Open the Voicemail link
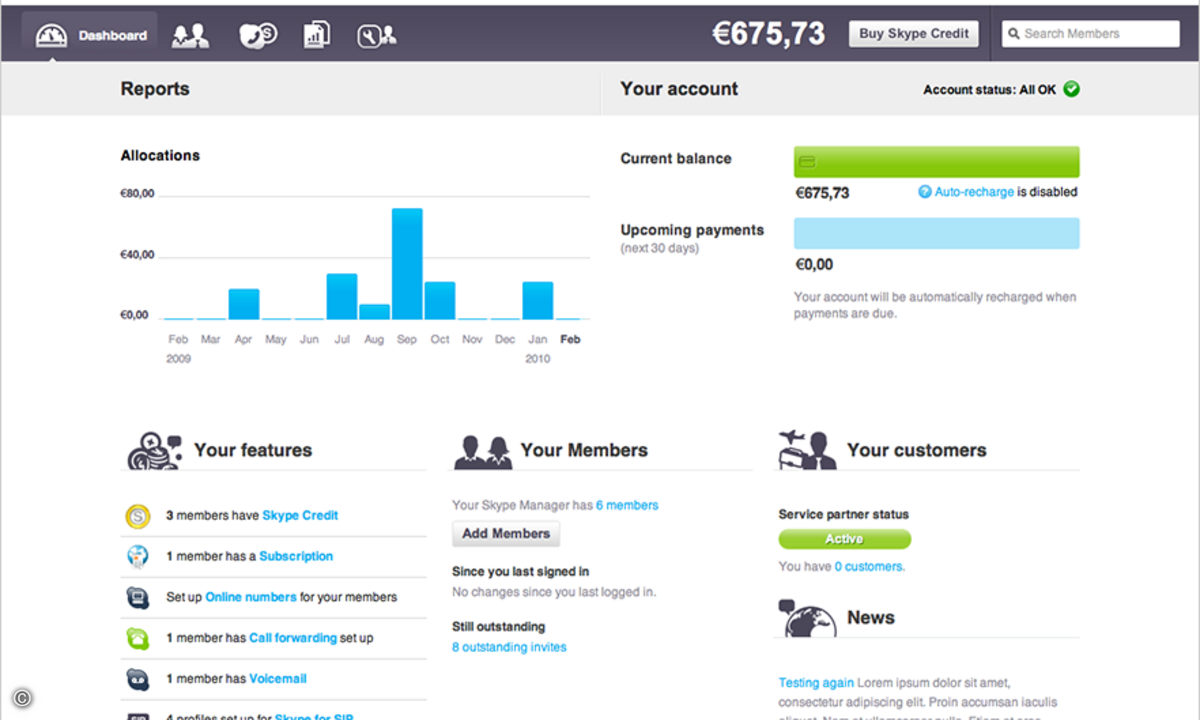Image resolution: width=1200 pixels, height=720 pixels. (278, 678)
